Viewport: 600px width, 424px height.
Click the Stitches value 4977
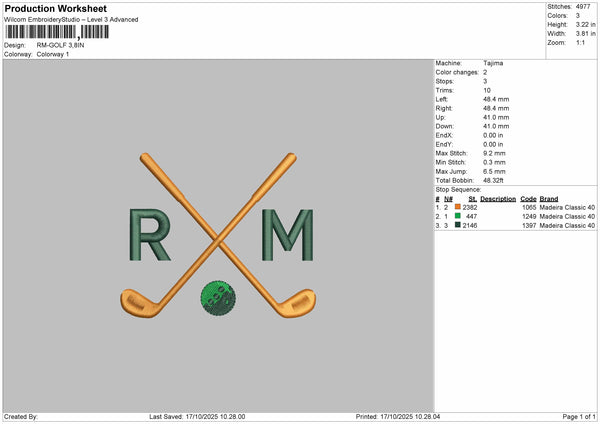[583, 7]
